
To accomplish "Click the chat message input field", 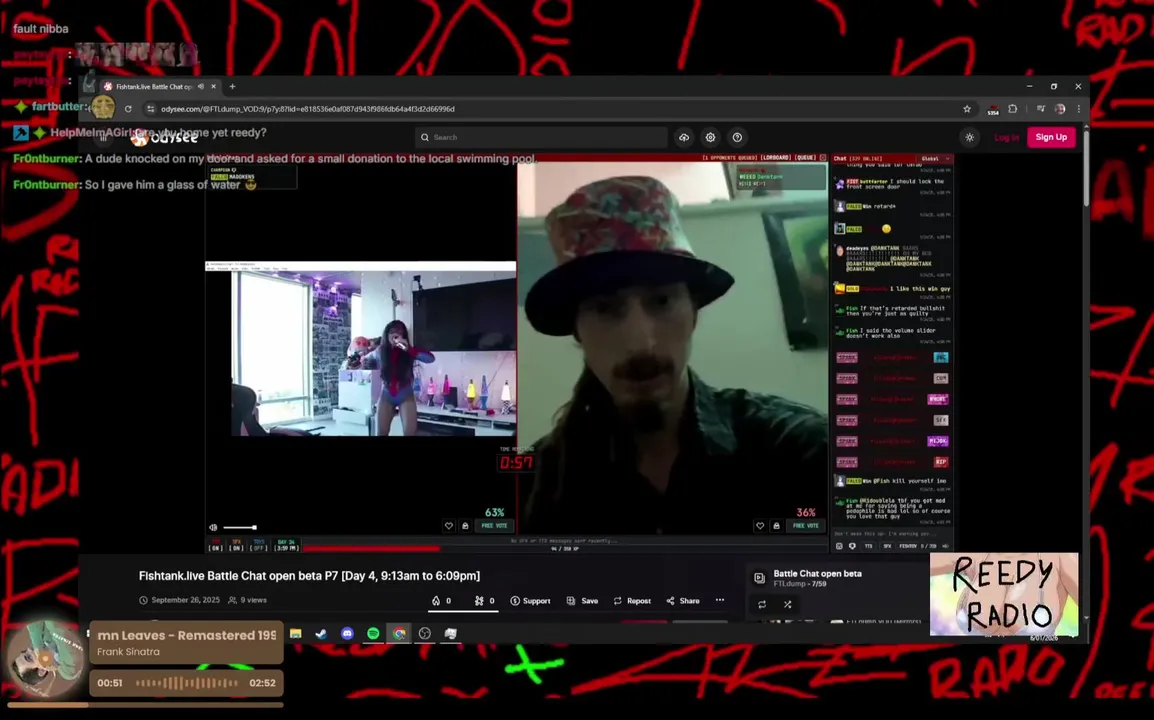I will pyautogui.click(x=892, y=534).
